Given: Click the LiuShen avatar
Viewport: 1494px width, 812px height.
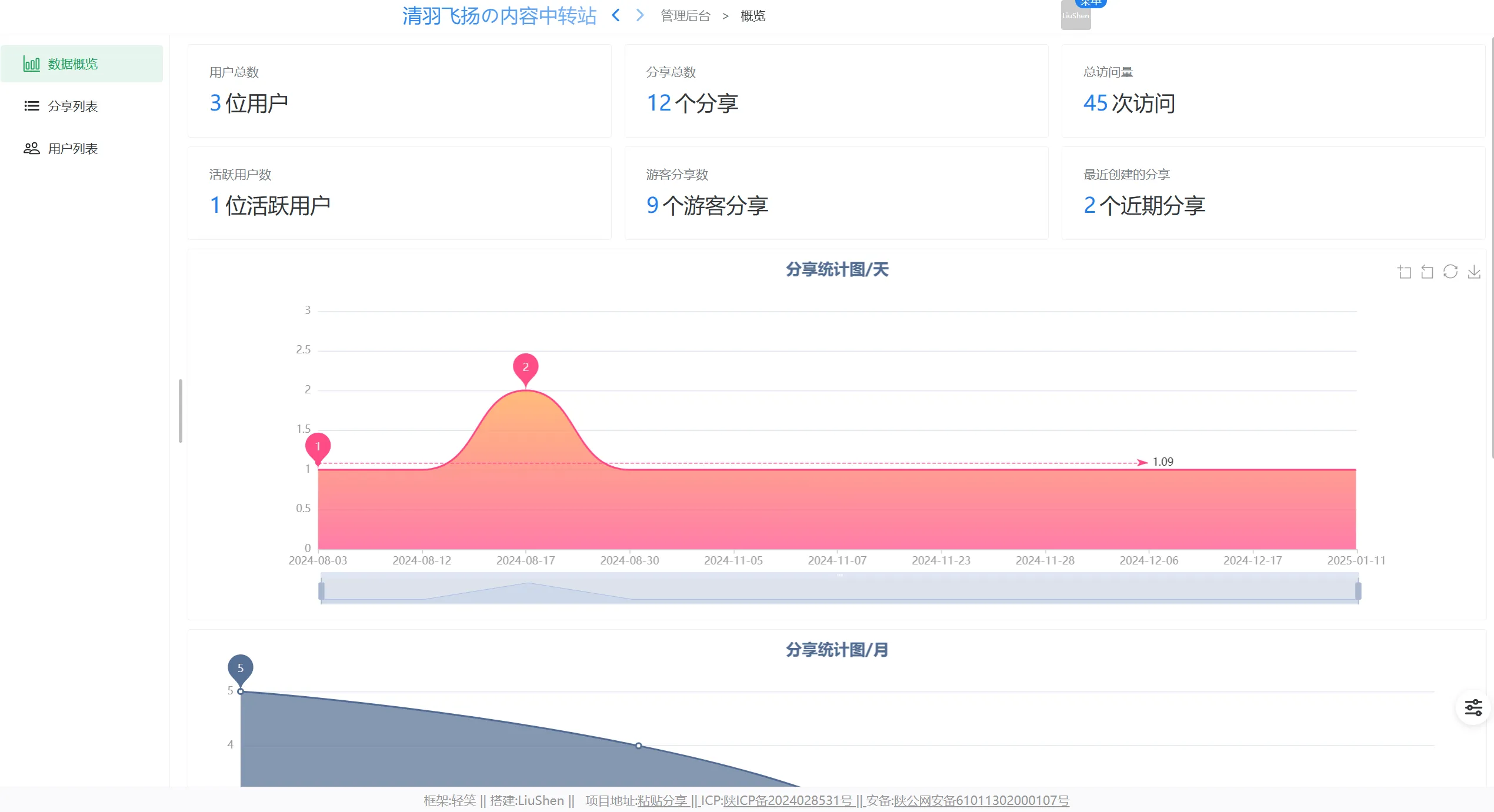Looking at the screenshot, I should pos(1076,16).
